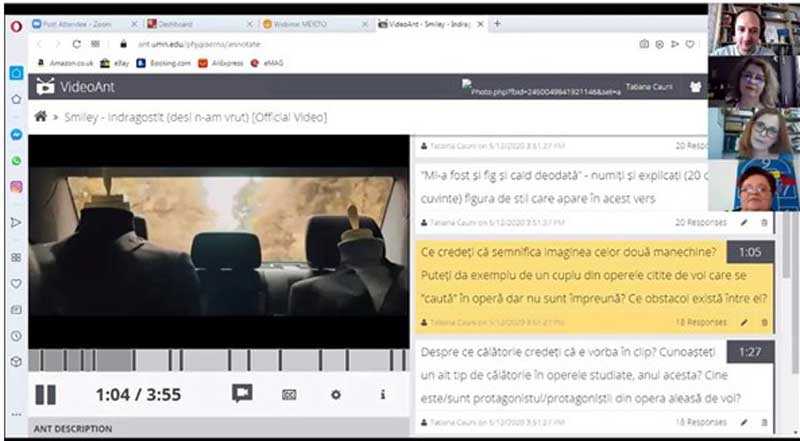800x441 pixels.
Task: Open bookmarks heart in the Opera sidebar
Action: point(16,283)
